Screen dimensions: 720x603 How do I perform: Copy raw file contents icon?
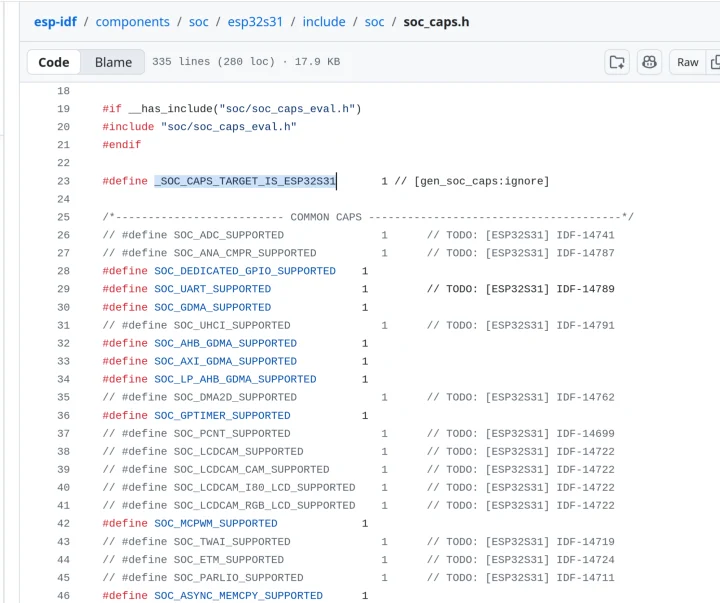[713, 62]
